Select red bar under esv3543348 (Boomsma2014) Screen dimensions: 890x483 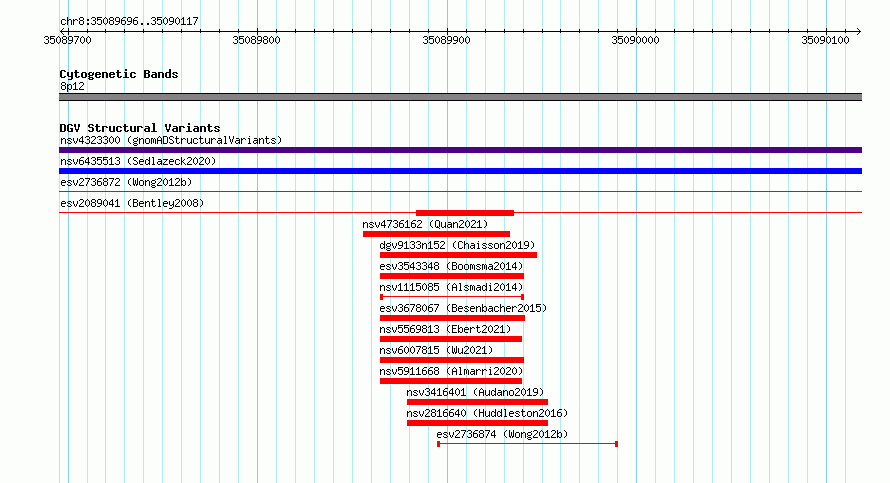[x=452, y=276]
